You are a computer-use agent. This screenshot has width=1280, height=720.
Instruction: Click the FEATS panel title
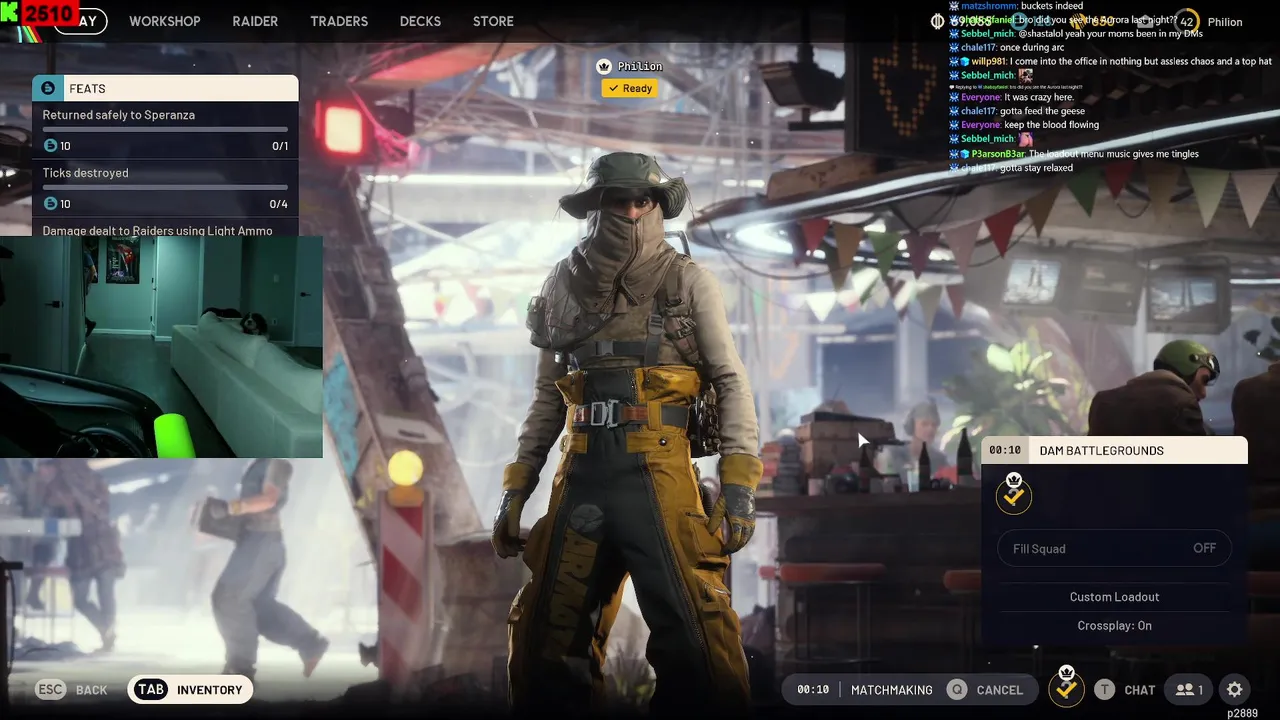tap(87, 89)
